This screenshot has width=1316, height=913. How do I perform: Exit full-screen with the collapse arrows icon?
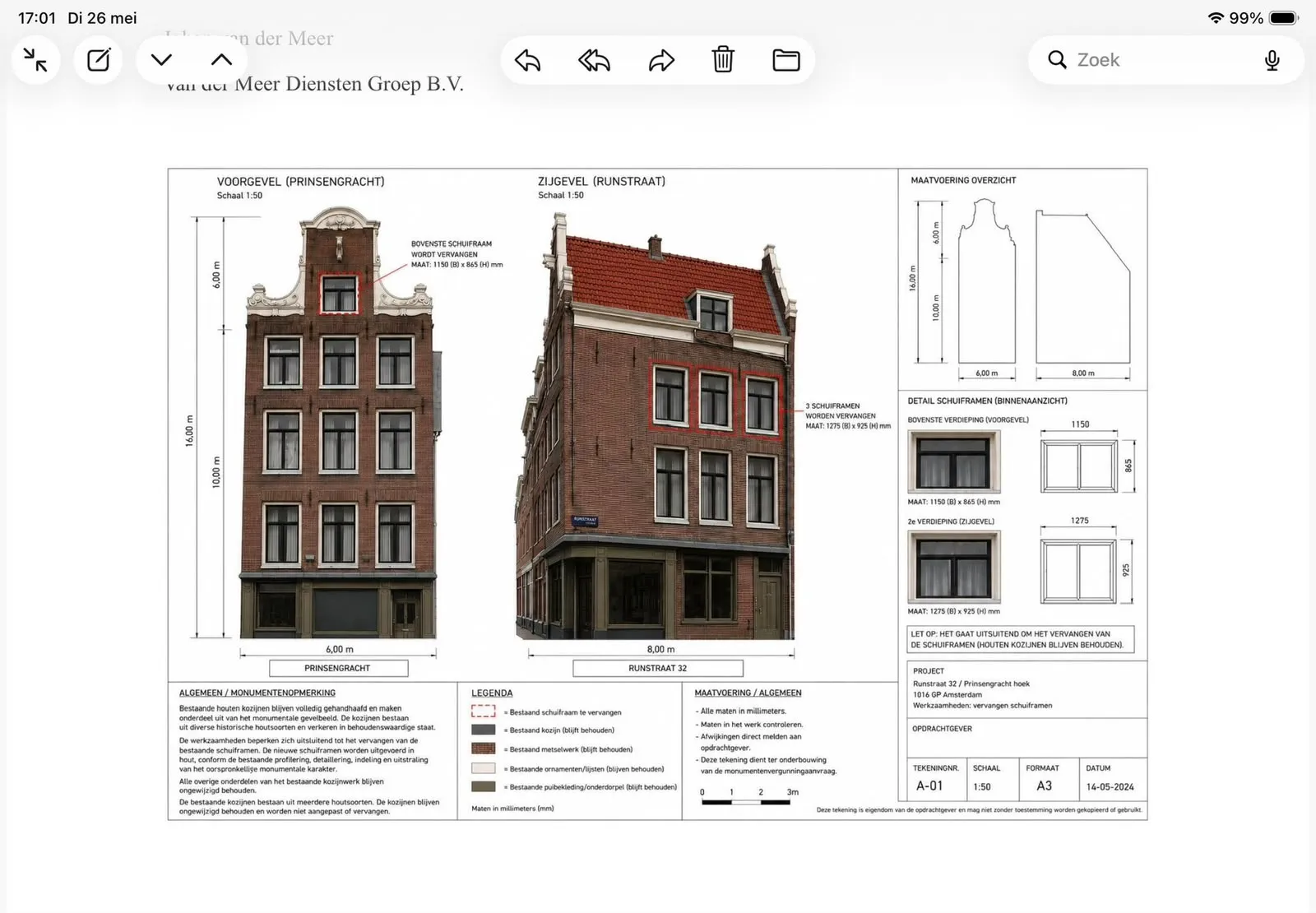point(35,60)
